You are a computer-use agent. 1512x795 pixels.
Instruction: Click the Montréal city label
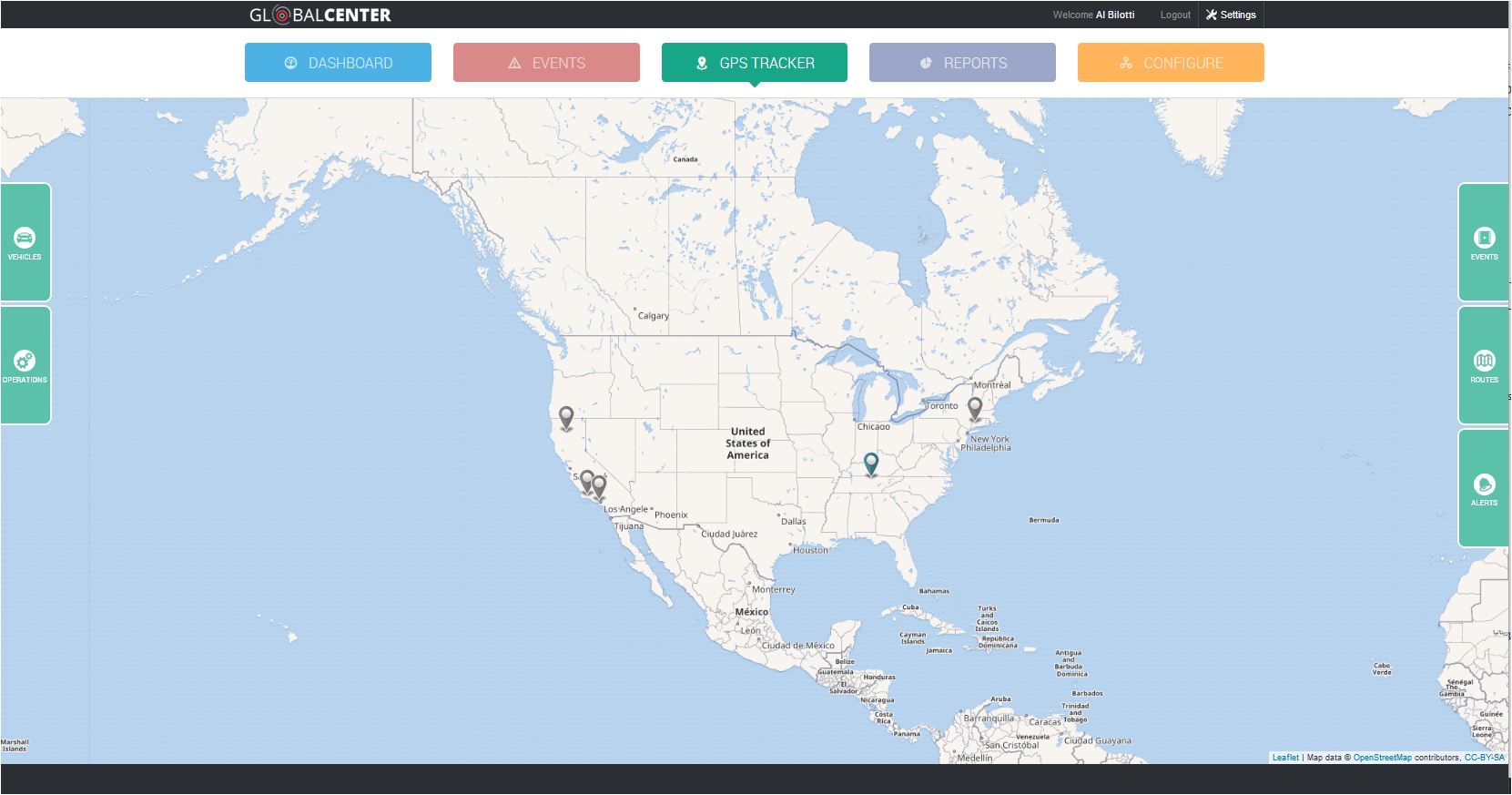click(992, 385)
